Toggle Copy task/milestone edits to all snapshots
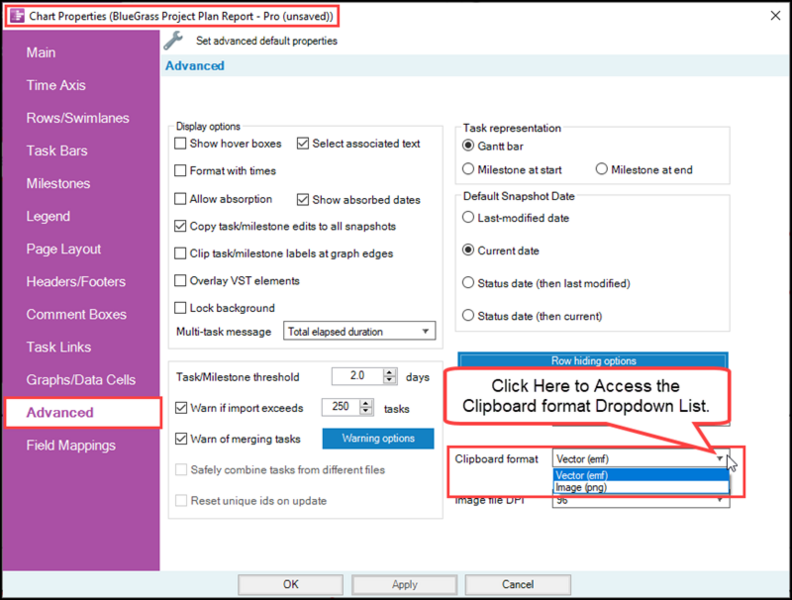The height and width of the screenshot is (600, 792). pyautogui.click(x=180, y=226)
